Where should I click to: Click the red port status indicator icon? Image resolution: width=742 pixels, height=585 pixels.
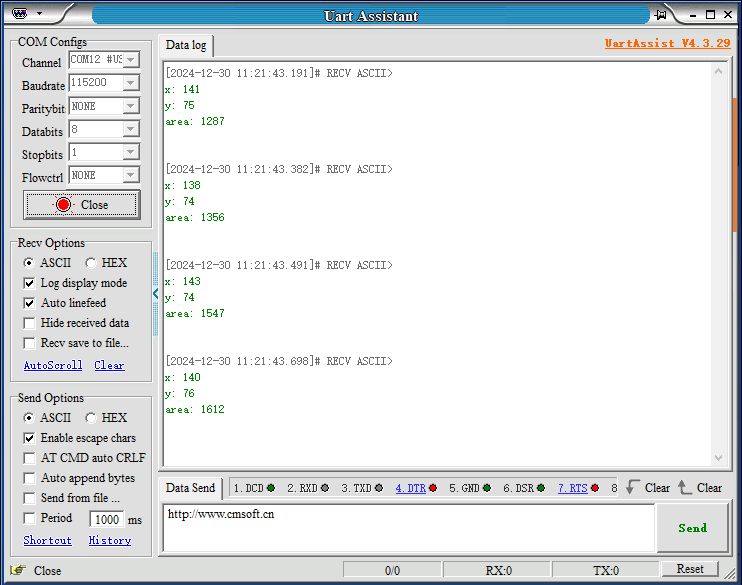pos(63,204)
